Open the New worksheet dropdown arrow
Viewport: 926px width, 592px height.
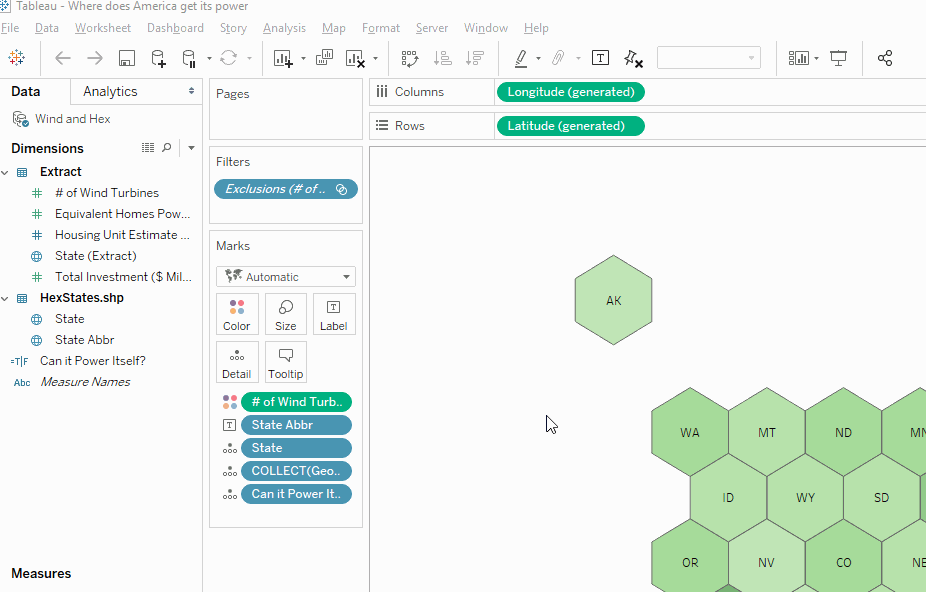(304, 58)
